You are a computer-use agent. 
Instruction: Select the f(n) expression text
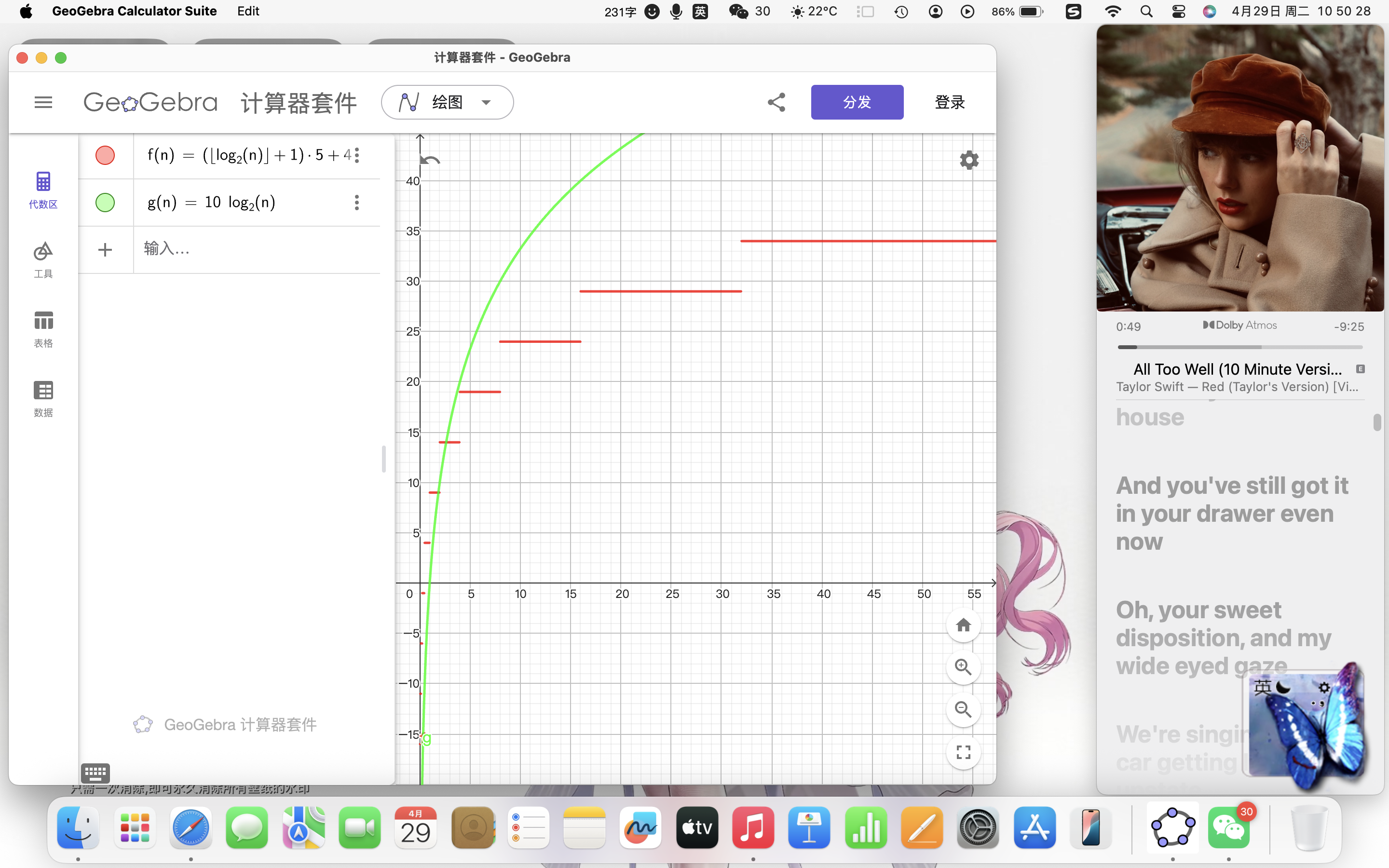coord(249,155)
